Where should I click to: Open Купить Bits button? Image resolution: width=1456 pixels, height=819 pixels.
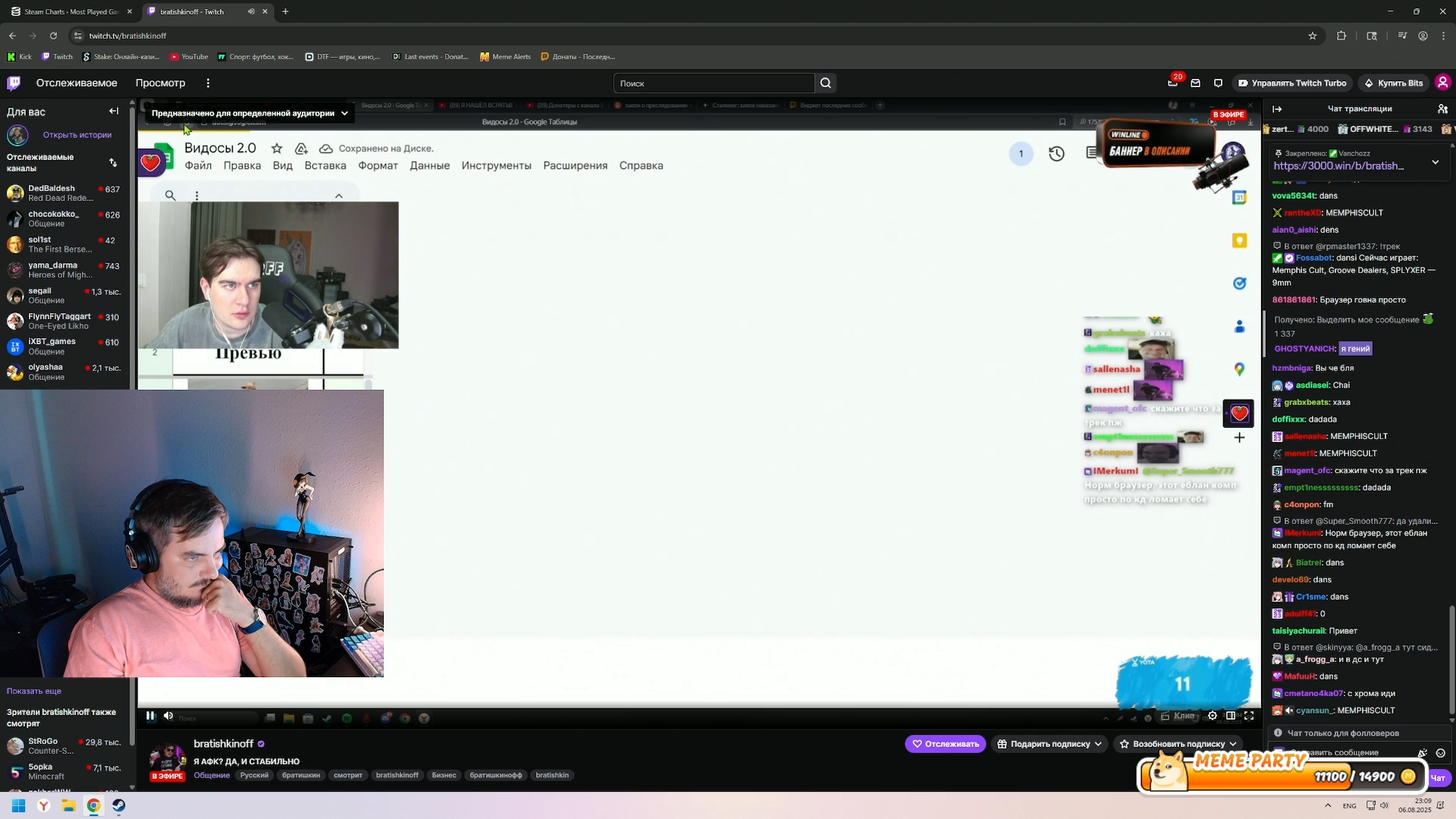point(1394,83)
